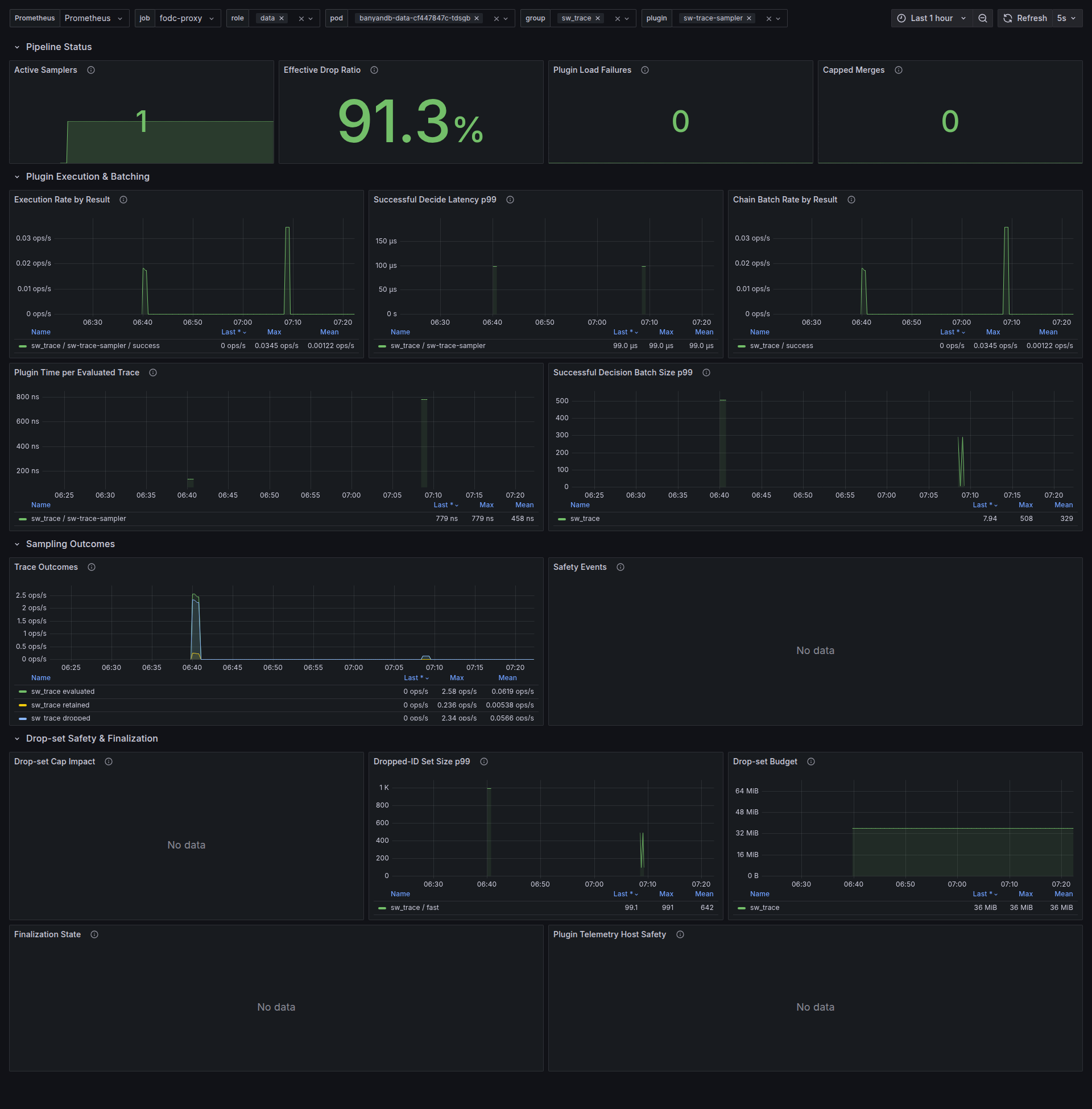Remove the data tag from role filter
The height and width of the screenshot is (1109, 1092).
pyautogui.click(x=282, y=18)
